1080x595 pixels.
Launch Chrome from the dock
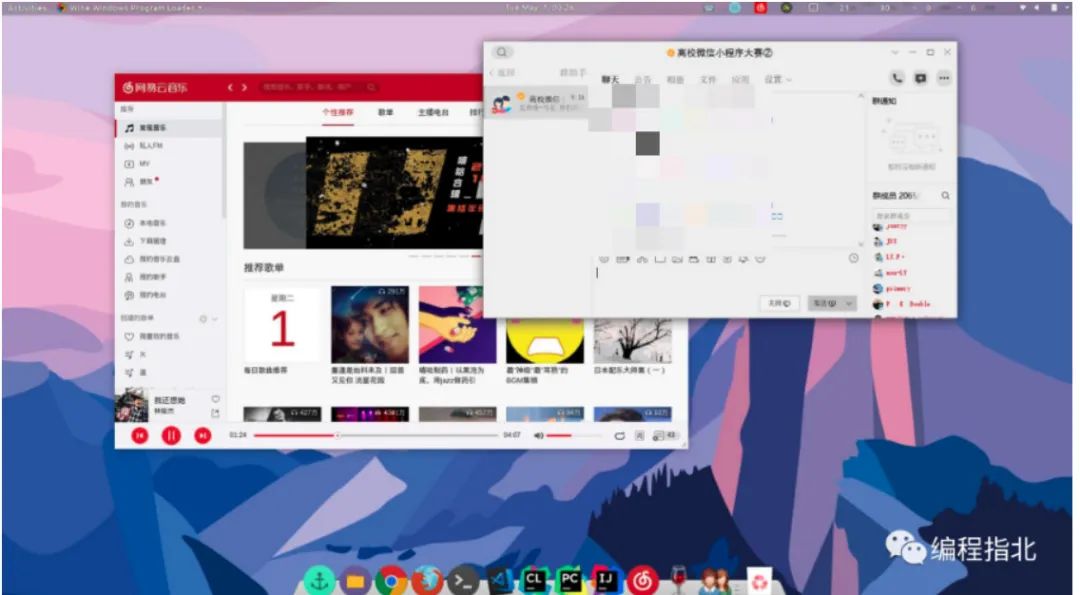391,581
